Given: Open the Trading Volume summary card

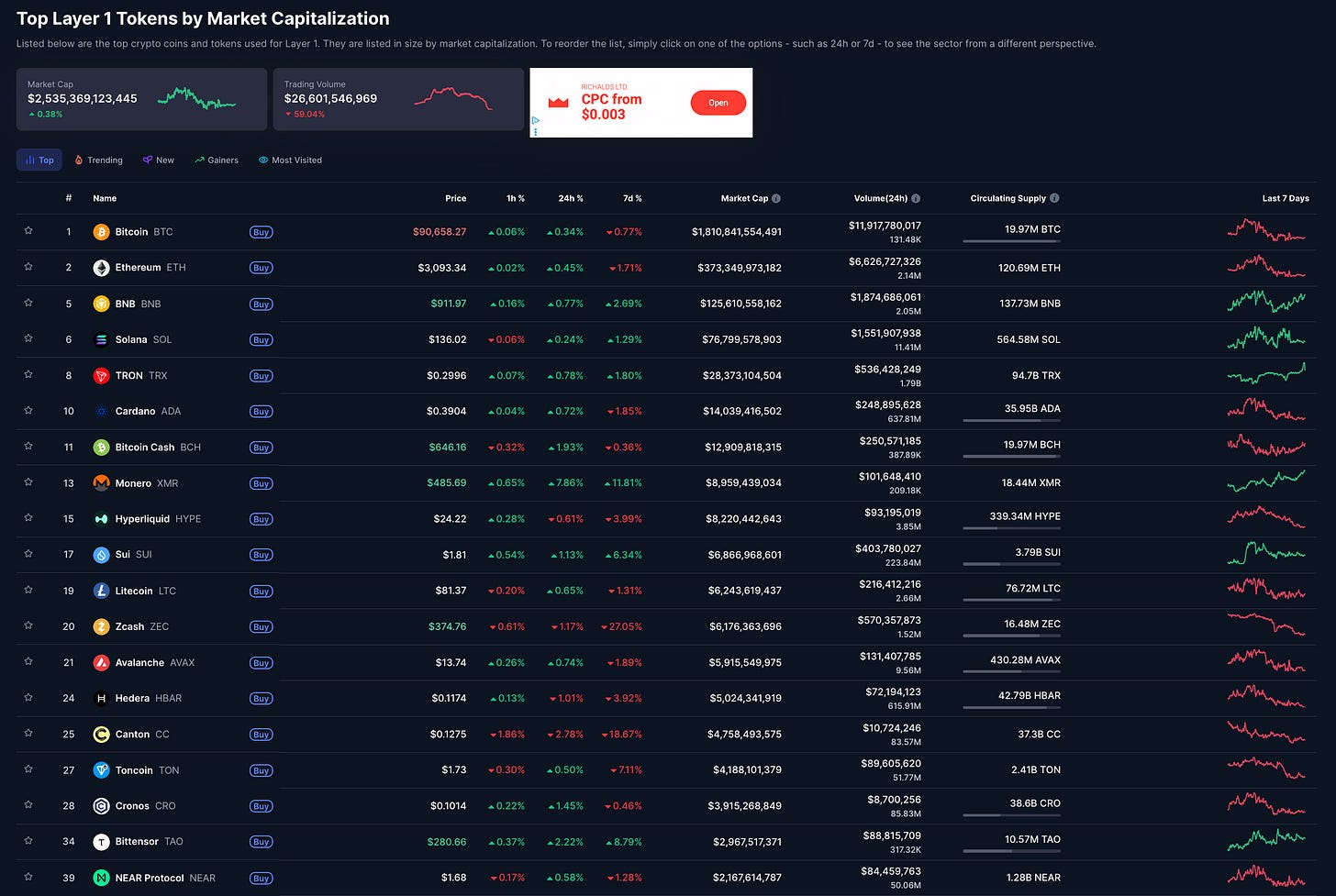Looking at the screenshot, I should (398, 99).
